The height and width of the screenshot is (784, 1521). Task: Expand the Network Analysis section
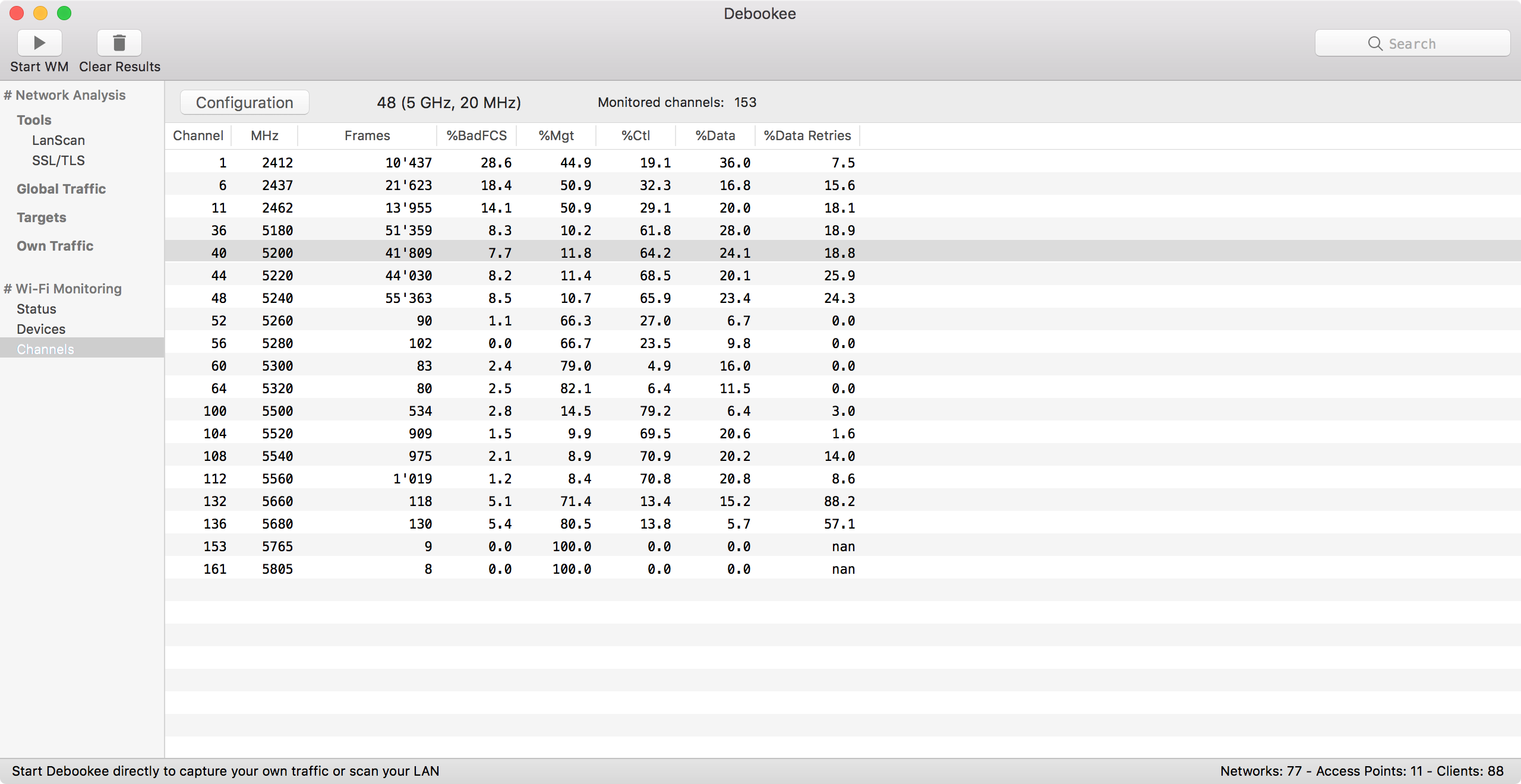[67, 95]
